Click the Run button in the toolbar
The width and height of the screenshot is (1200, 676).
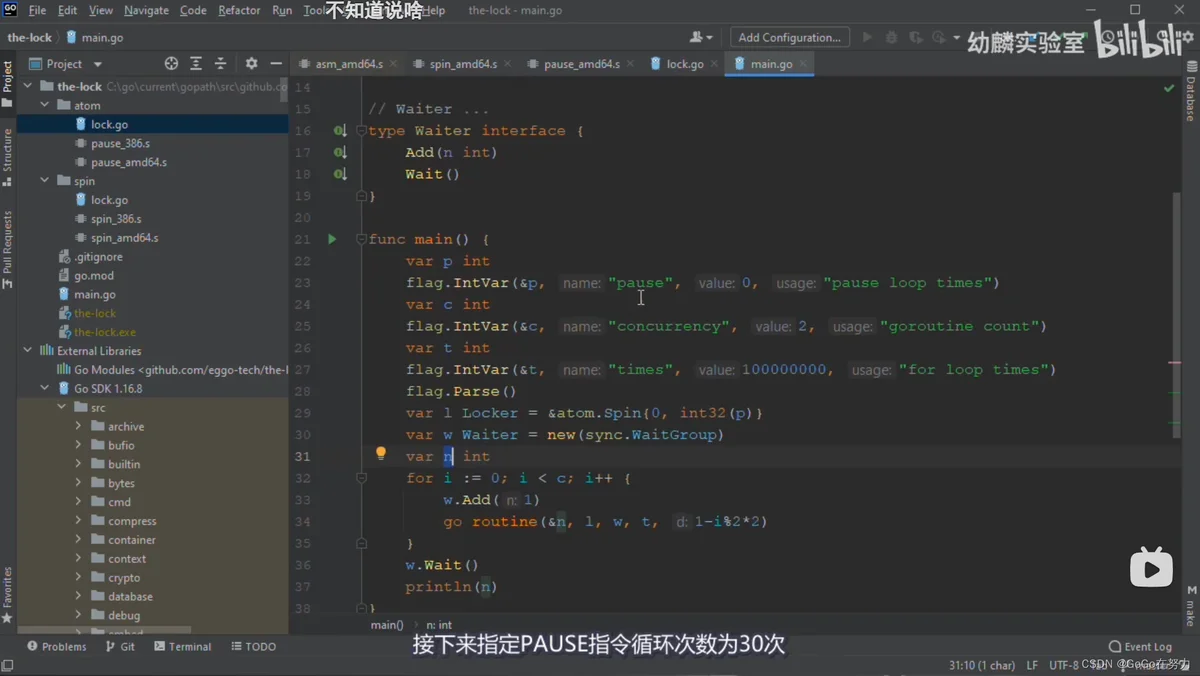tap(867, 37)
